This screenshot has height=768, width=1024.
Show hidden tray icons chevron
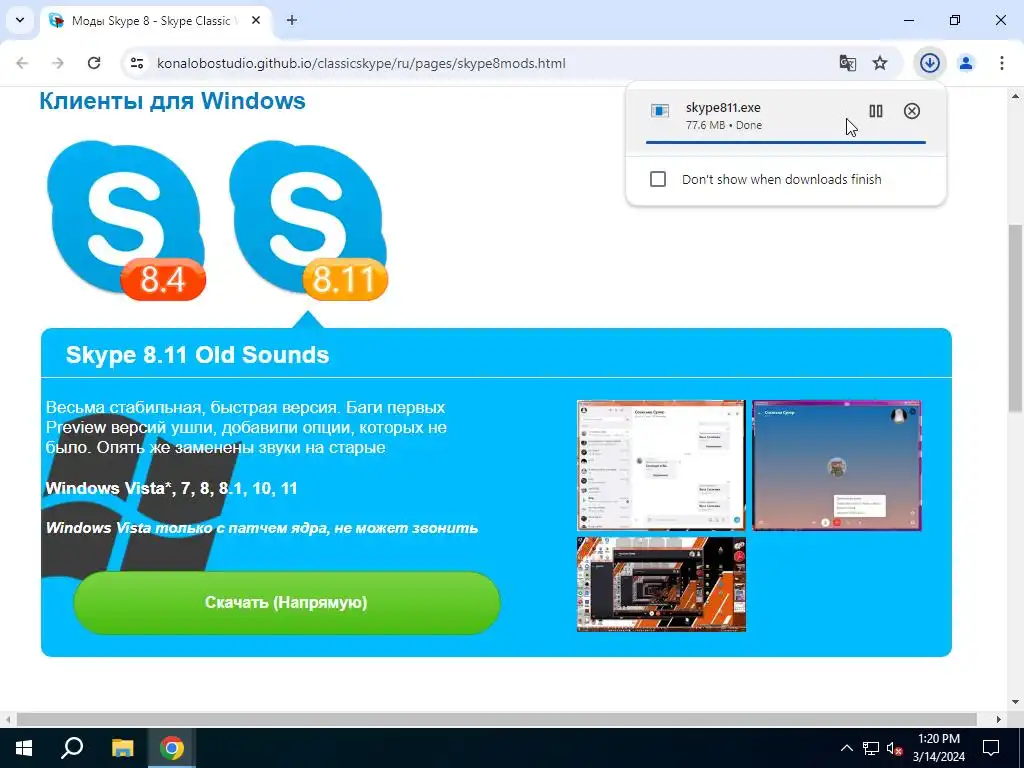coord(846,748)
